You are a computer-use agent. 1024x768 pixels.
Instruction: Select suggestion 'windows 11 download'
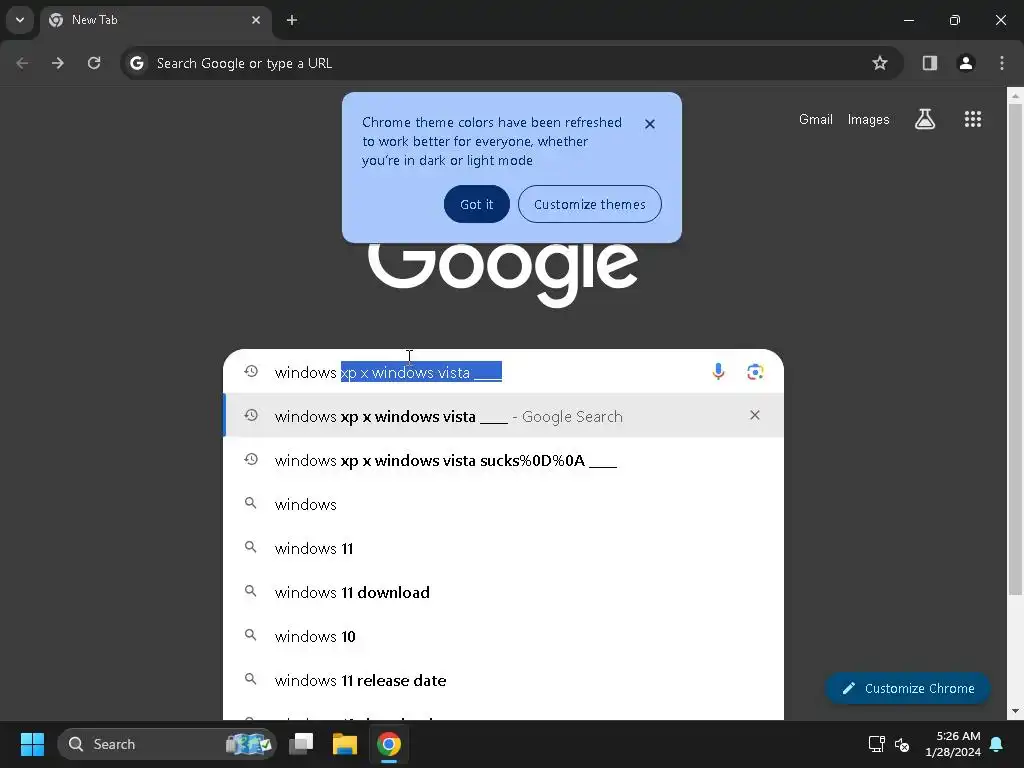[x=503, y=592]
